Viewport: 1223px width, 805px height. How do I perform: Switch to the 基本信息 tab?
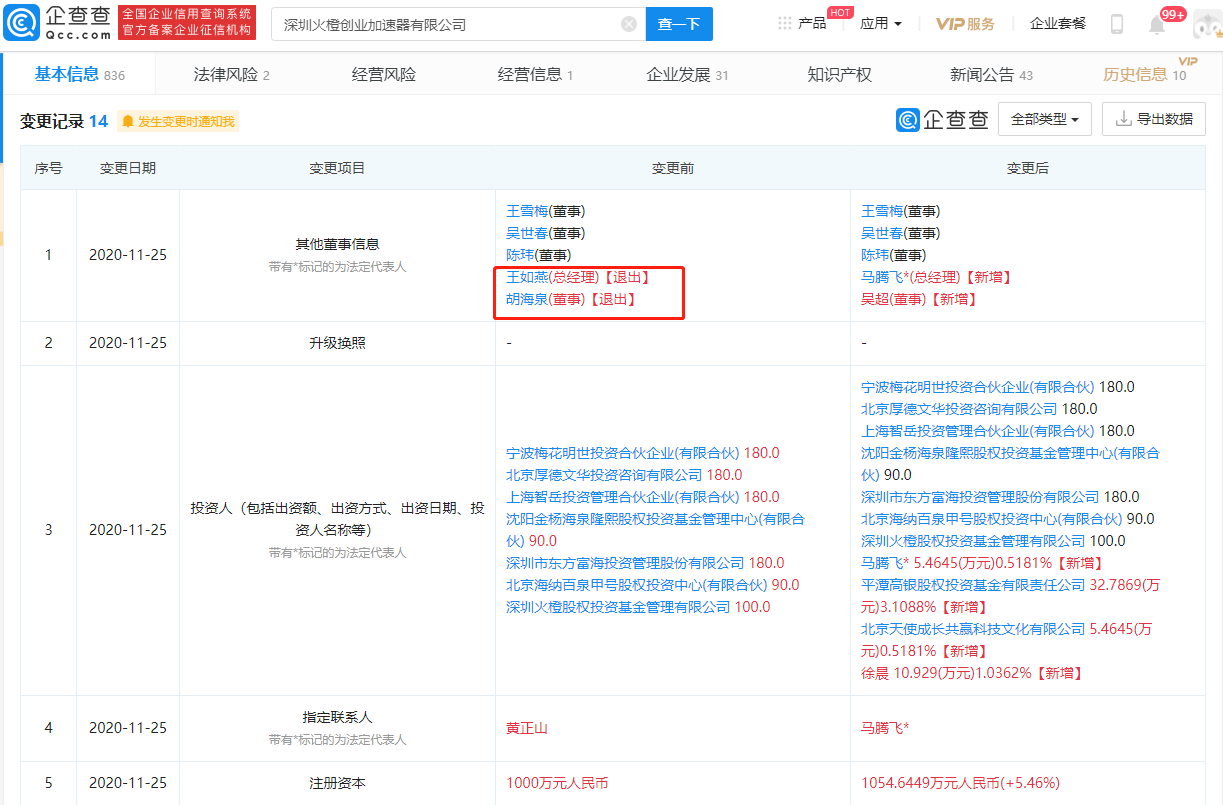(80, 75)
